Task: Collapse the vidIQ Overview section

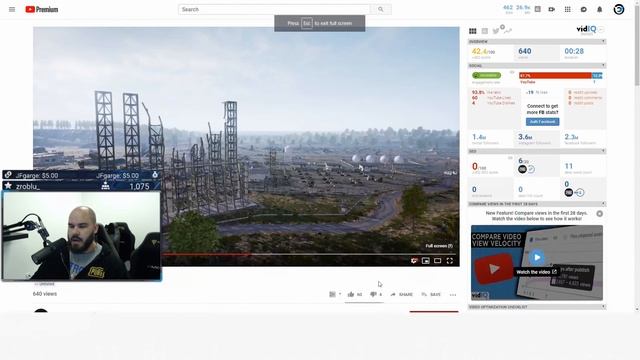Action: click(603, 41)
